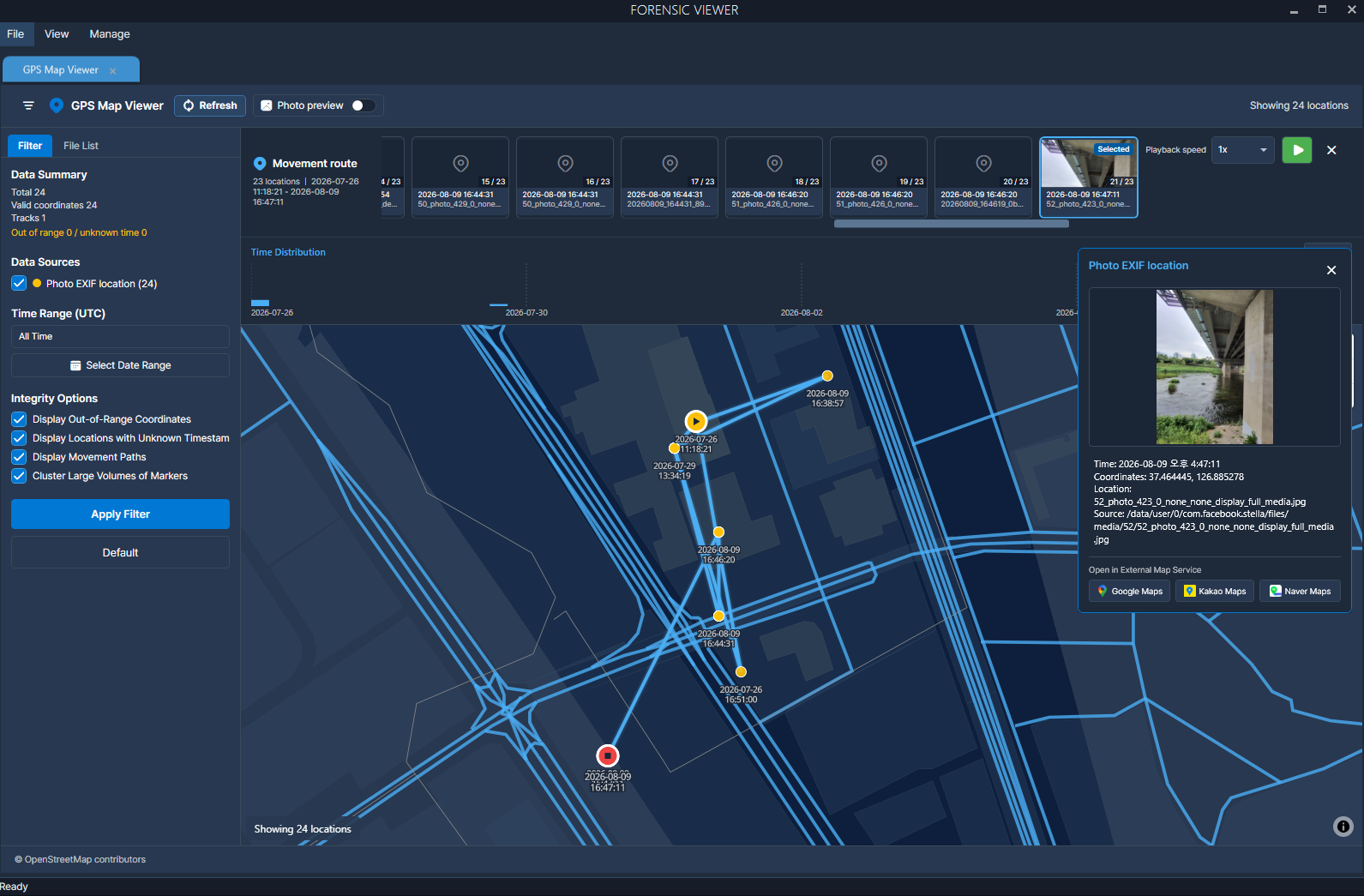Image resolution: width=1364 pixels, height=896 pixels.
Task: Open the View menu
Action: (57, 34)
